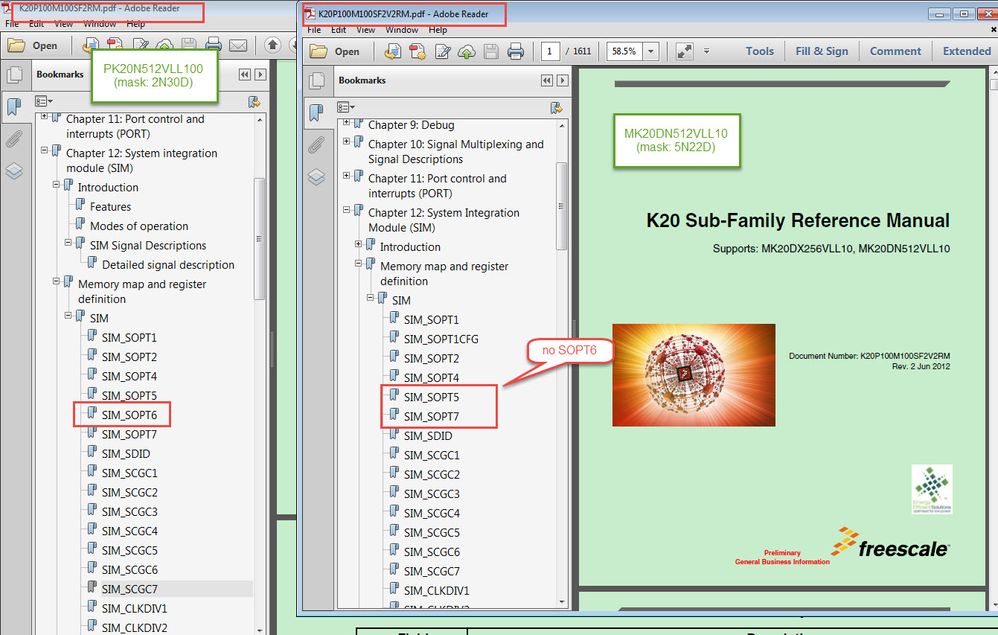Collapse the Bookmarks pane in right window

(x=547, y=80)
